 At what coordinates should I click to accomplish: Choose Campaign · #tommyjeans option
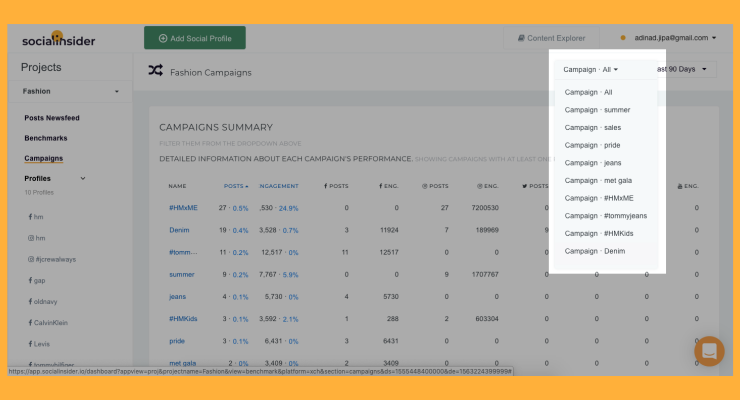pyautogui.click(x=605, y=216)
